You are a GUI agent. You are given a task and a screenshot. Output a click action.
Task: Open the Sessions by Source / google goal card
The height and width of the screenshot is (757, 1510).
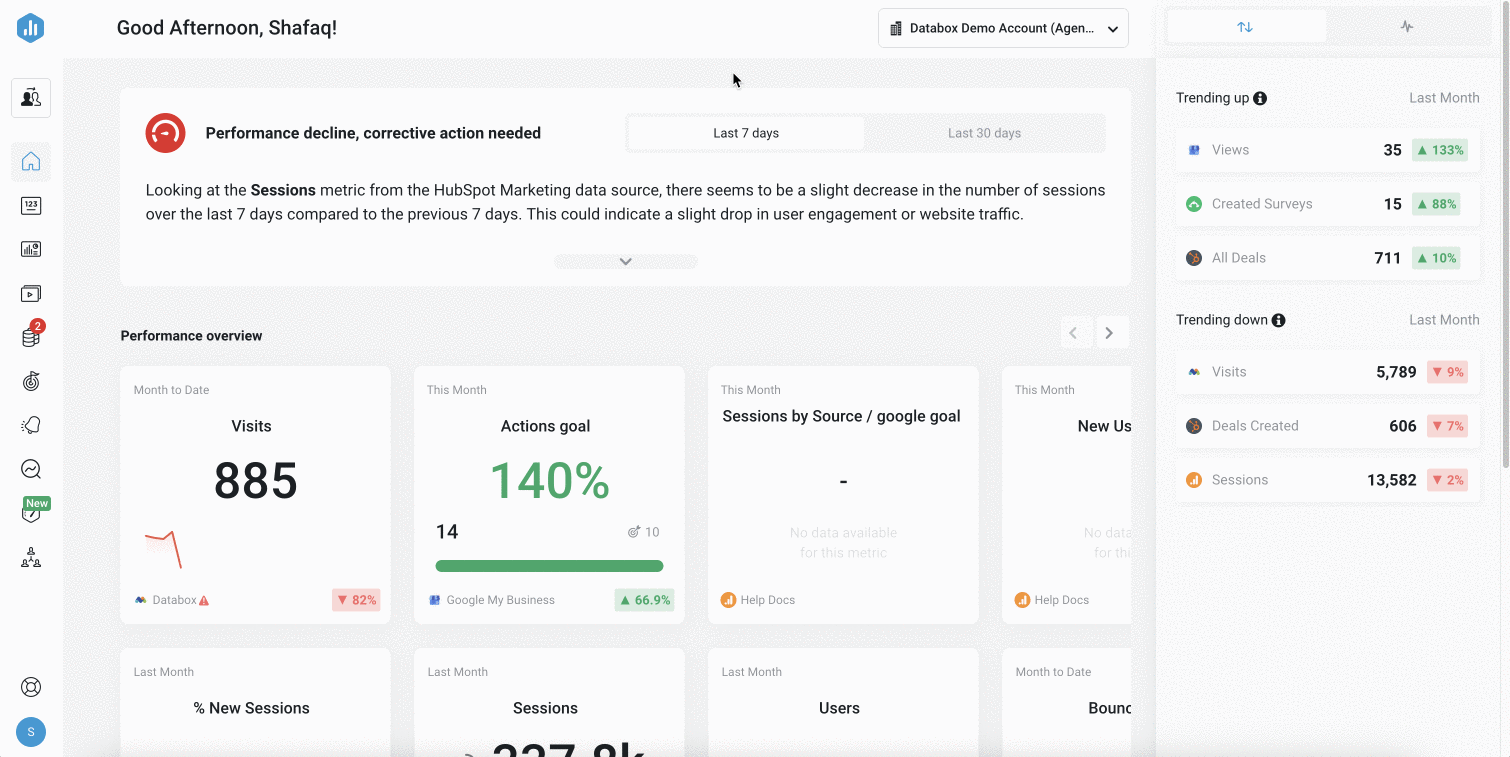[843, 495]
